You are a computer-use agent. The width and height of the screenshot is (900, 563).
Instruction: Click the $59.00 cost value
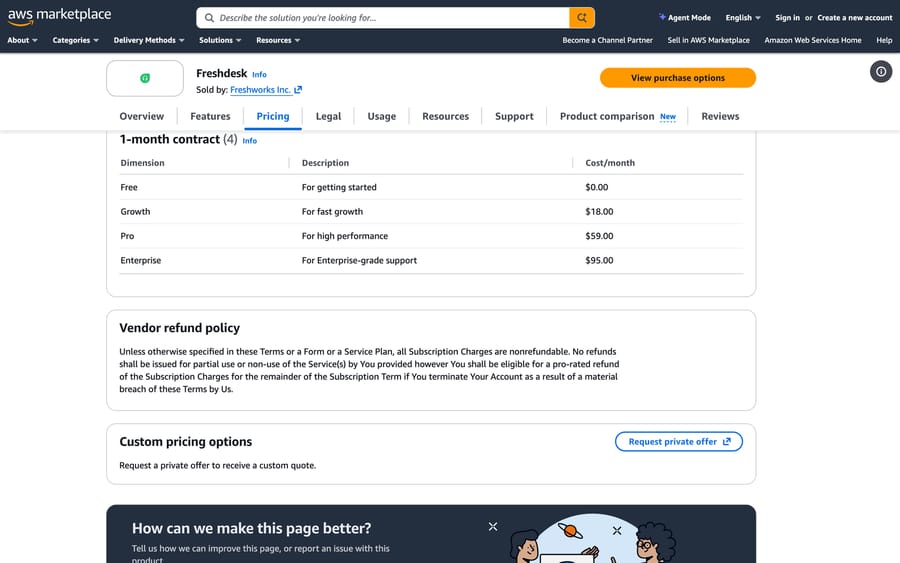(599, 236)
